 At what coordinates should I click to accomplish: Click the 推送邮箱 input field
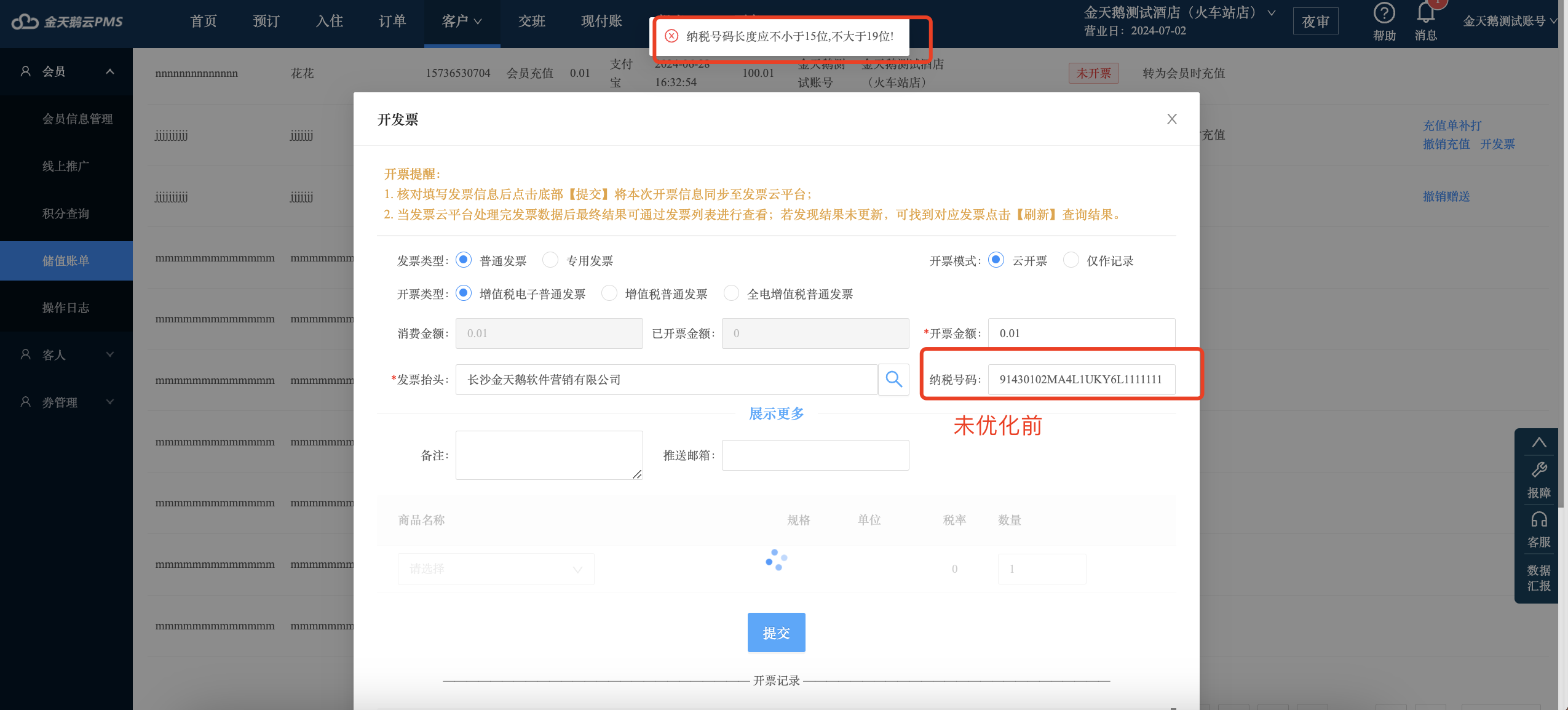click(815, 455)
